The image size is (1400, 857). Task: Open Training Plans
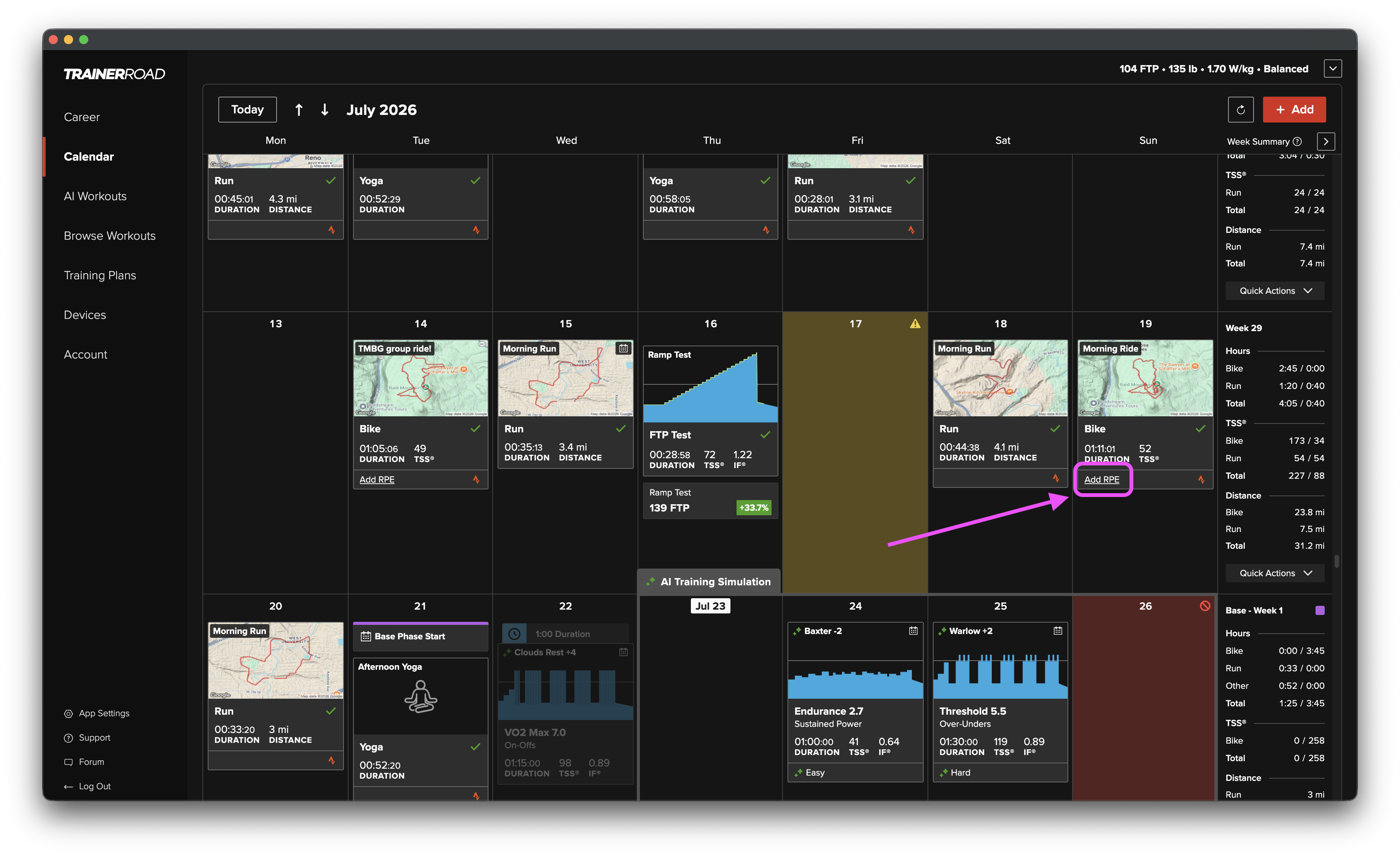click(100, 276)
